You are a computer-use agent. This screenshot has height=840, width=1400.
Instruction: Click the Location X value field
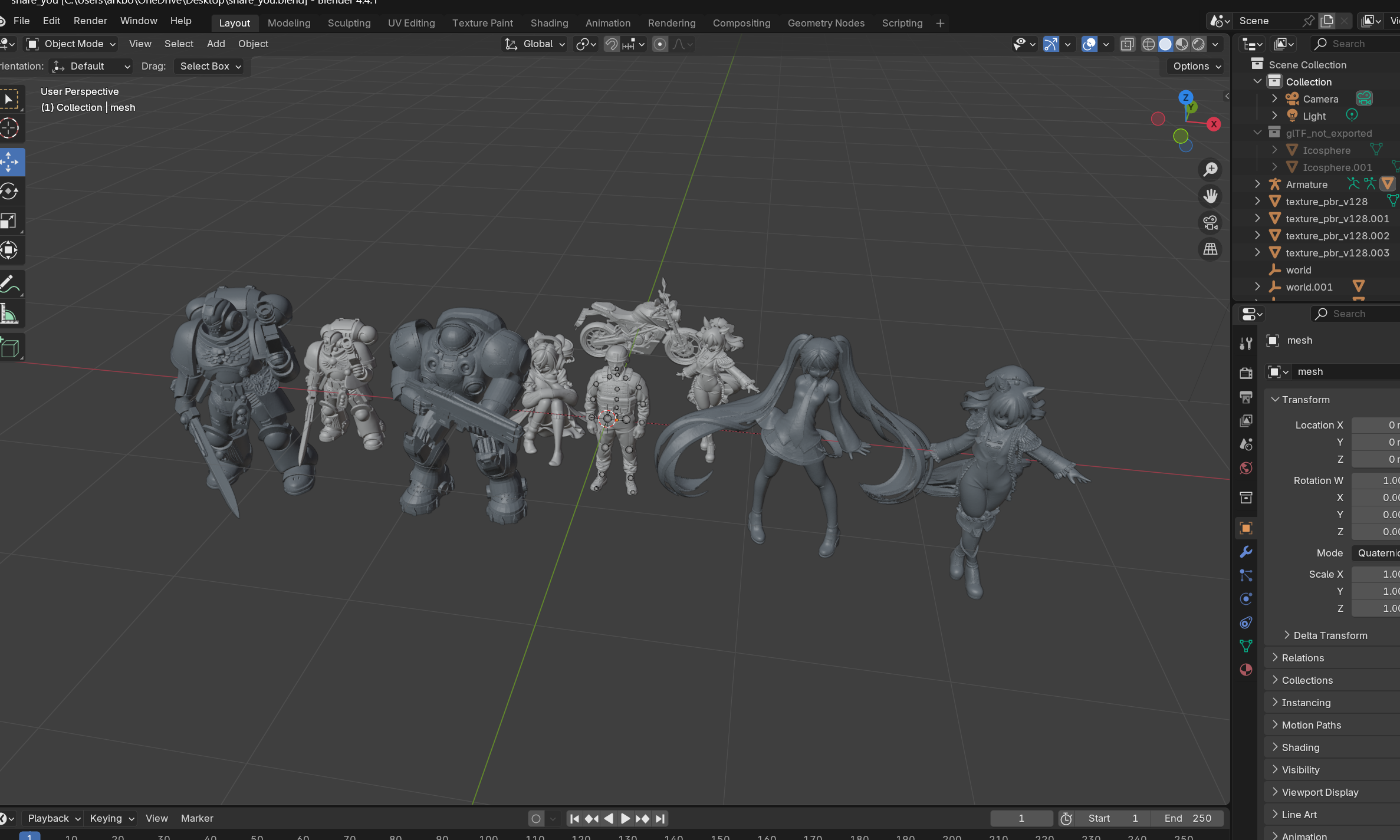[1375, 425]
